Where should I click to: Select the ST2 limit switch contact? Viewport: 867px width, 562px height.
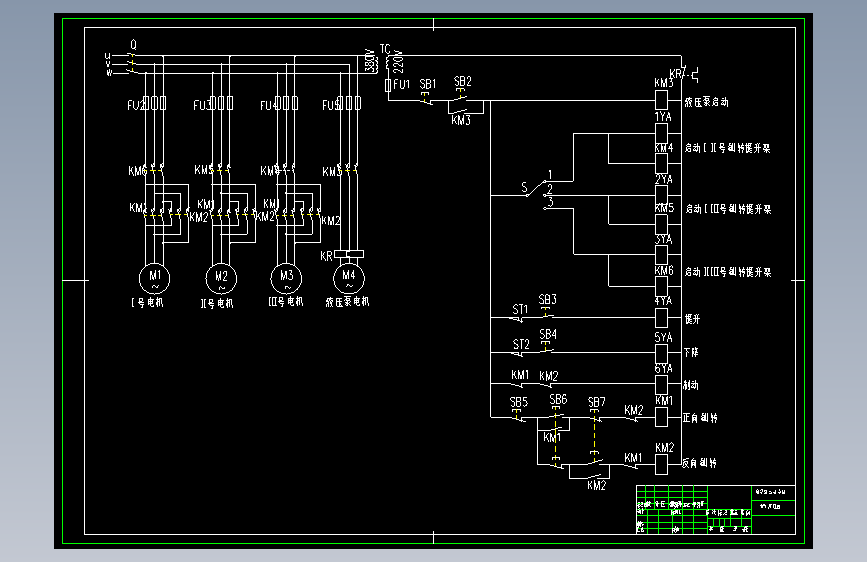click(x=518, y=353)
